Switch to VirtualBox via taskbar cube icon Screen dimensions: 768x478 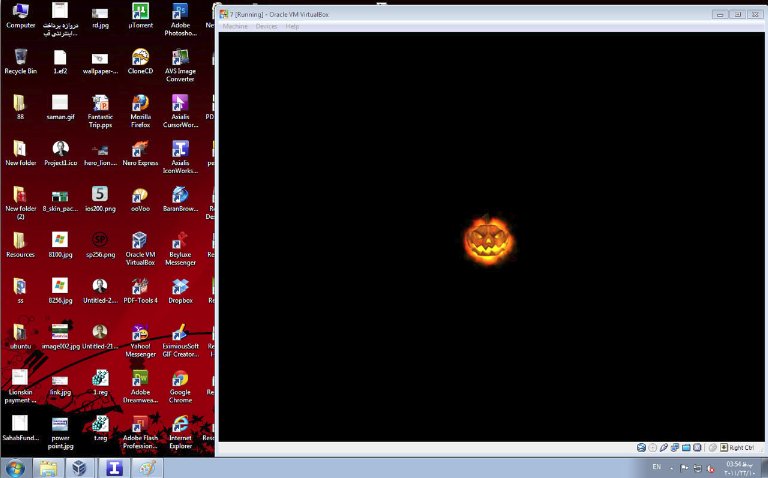[79, 468]
